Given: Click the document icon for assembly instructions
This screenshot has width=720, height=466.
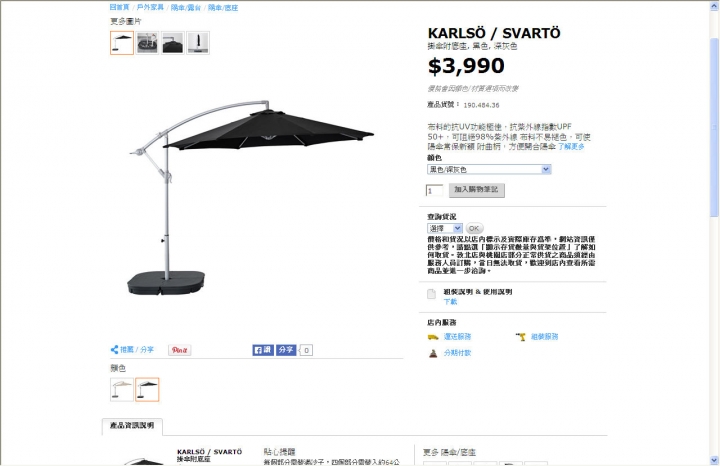Looking at the screenshot, I should tap(431, 294).
